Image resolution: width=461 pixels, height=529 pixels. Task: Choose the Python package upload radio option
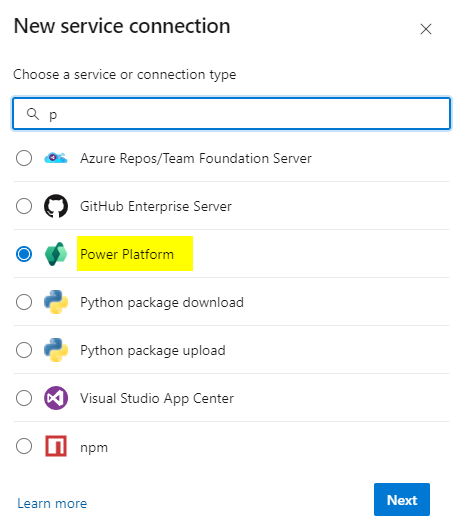click(24, 350)
